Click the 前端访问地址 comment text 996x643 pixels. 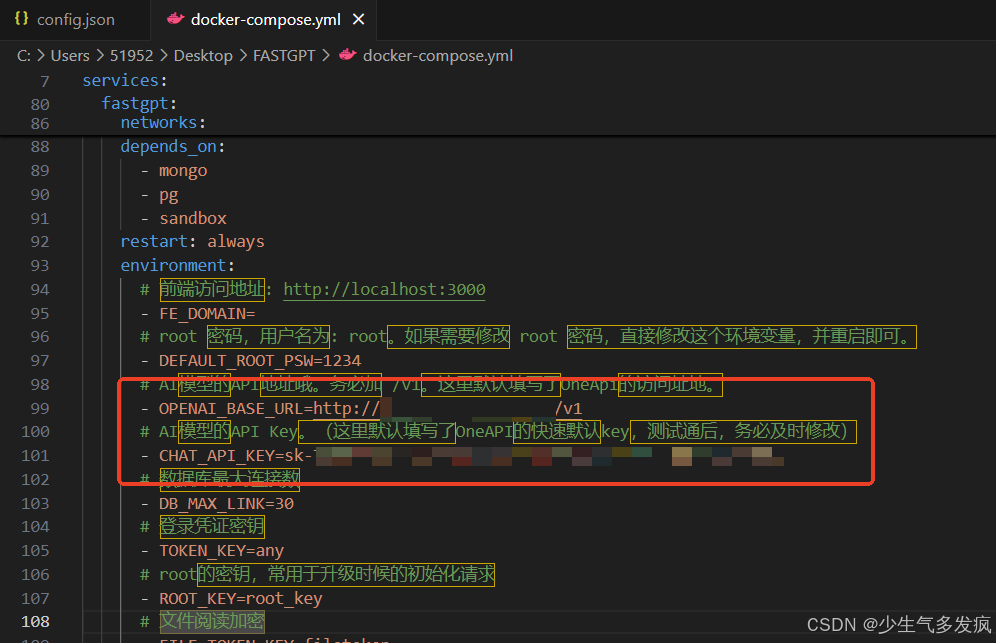(212, 290)
